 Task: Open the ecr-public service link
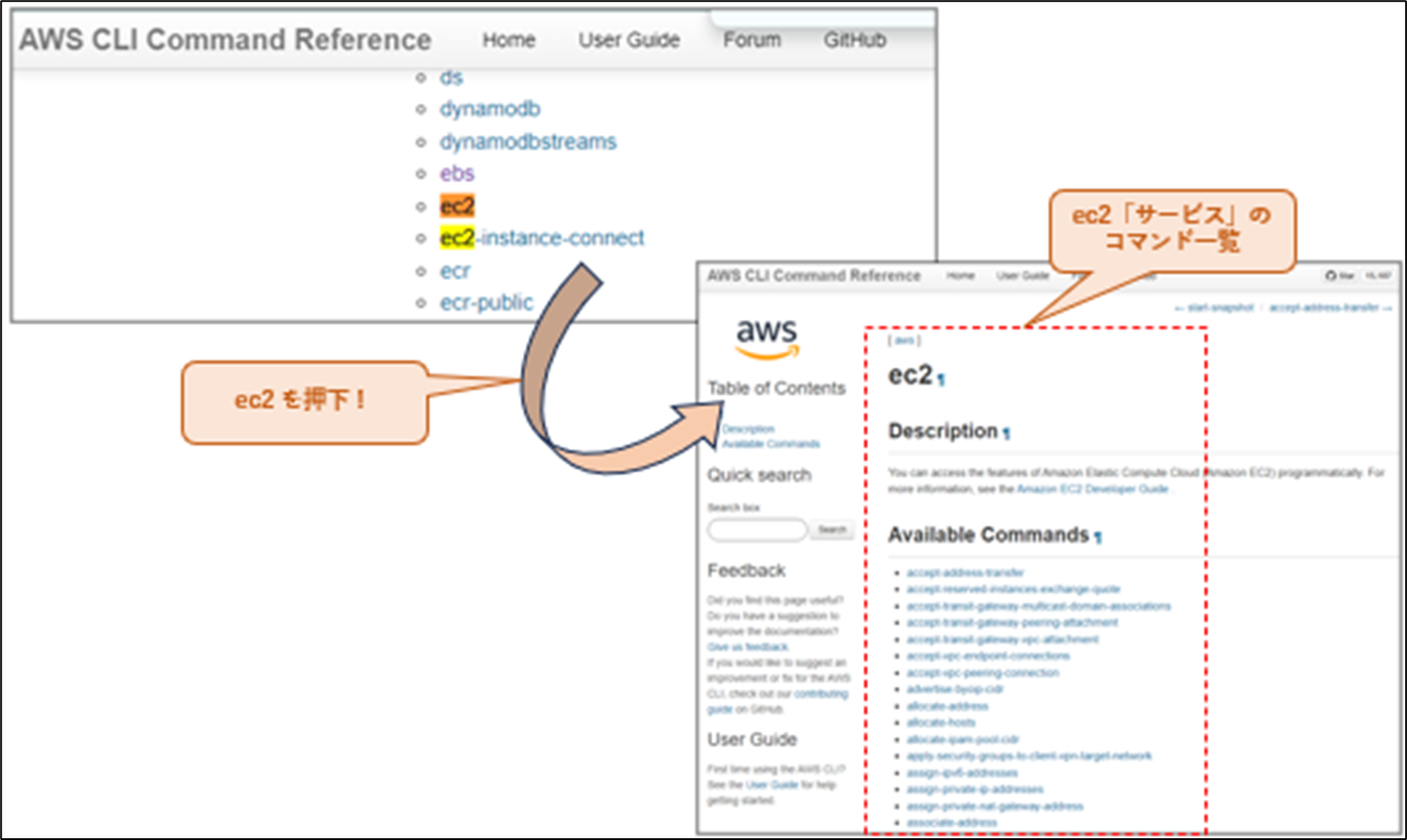pyautogui.click(x=487, y=302)
